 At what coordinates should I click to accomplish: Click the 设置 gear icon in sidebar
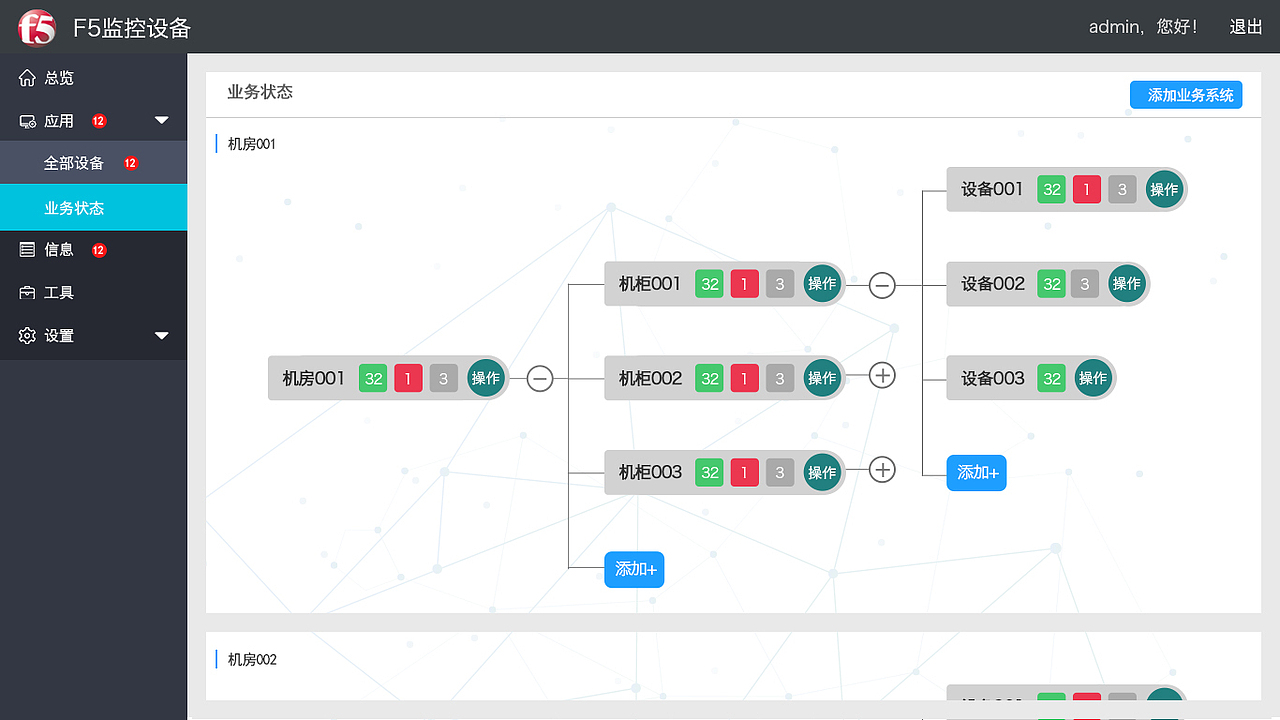[x=27, y=336]
